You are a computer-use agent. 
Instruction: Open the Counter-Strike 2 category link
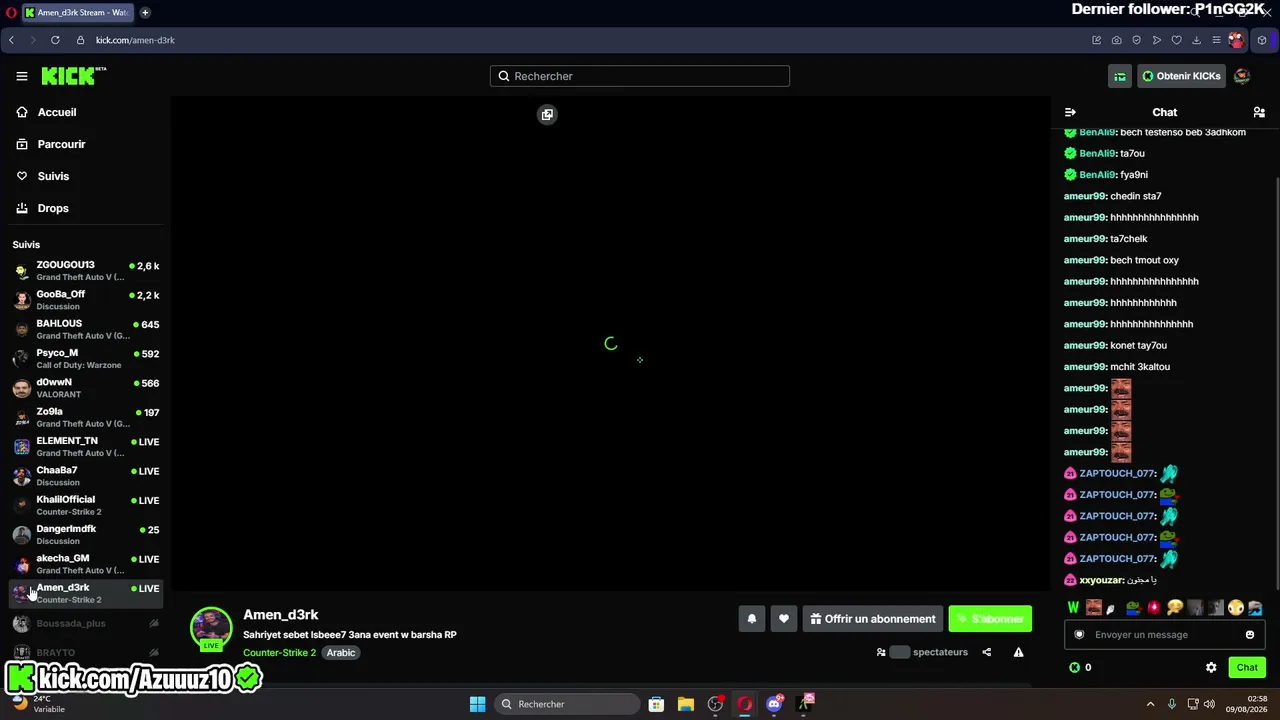[x=279, y=653]
